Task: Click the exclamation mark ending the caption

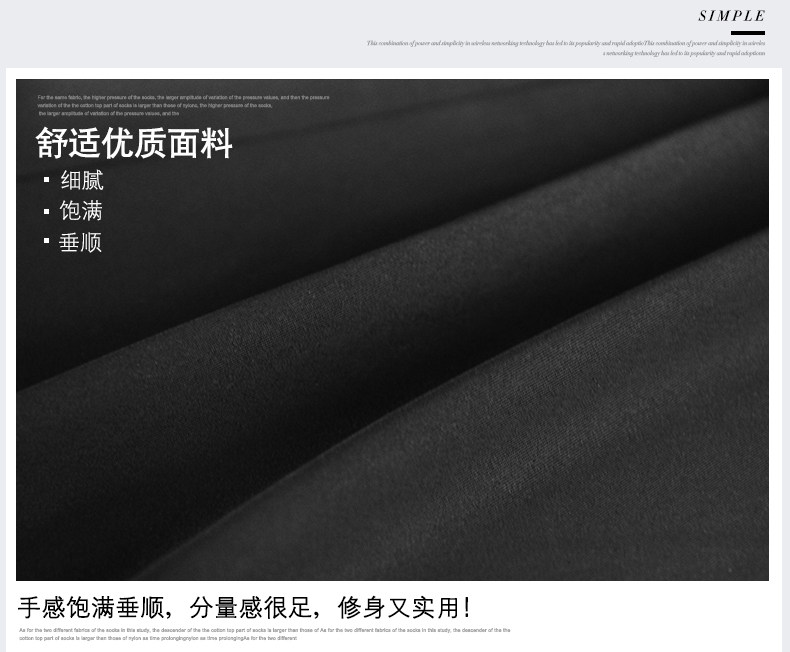Action: (467, 607)
